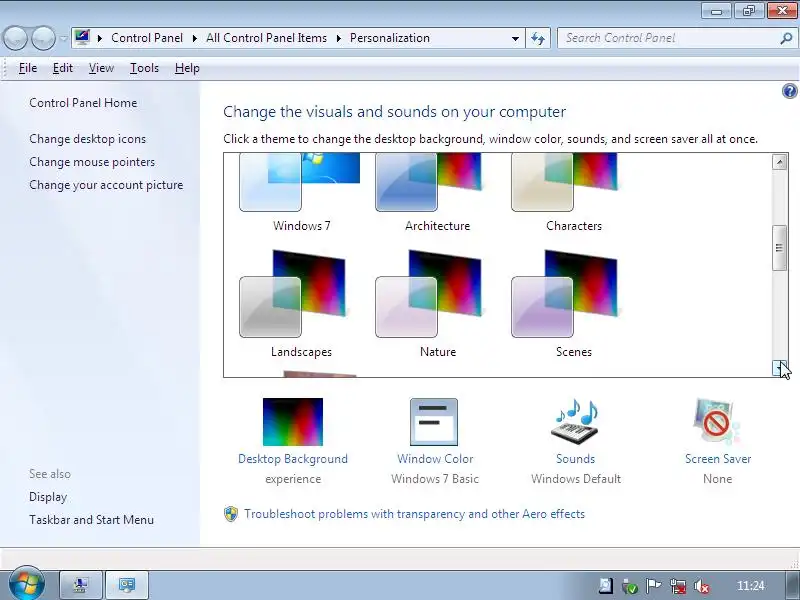Image resolution: width=800 pixels, height=600 pixels.
Task: Click the theme list scroll up arrow
Action: tap(779, 162)
